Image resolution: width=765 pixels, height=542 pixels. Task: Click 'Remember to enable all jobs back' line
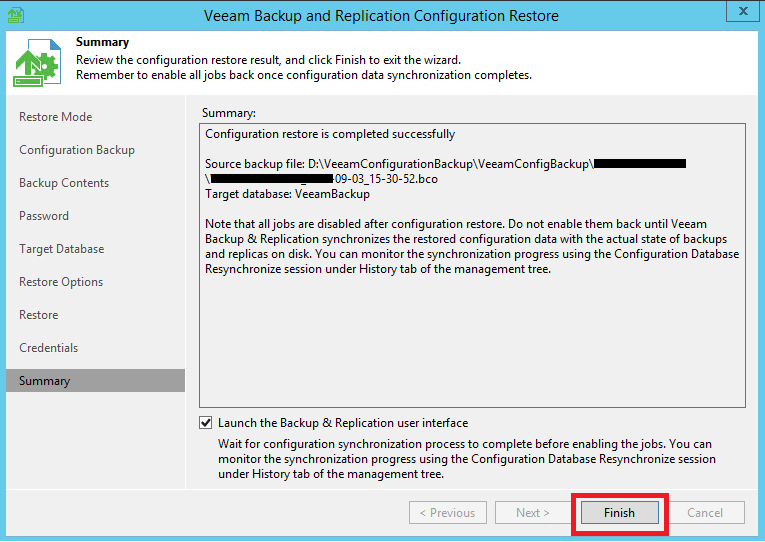(x=303, y=75)
